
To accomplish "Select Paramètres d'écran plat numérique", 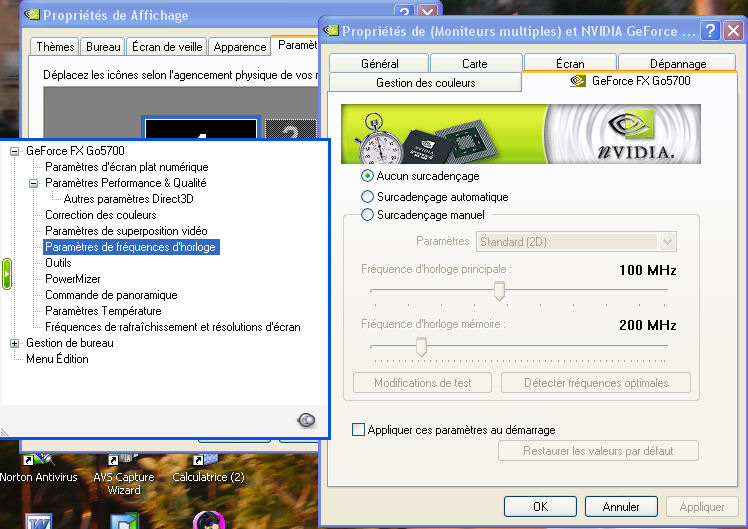I will click(127, 167).
